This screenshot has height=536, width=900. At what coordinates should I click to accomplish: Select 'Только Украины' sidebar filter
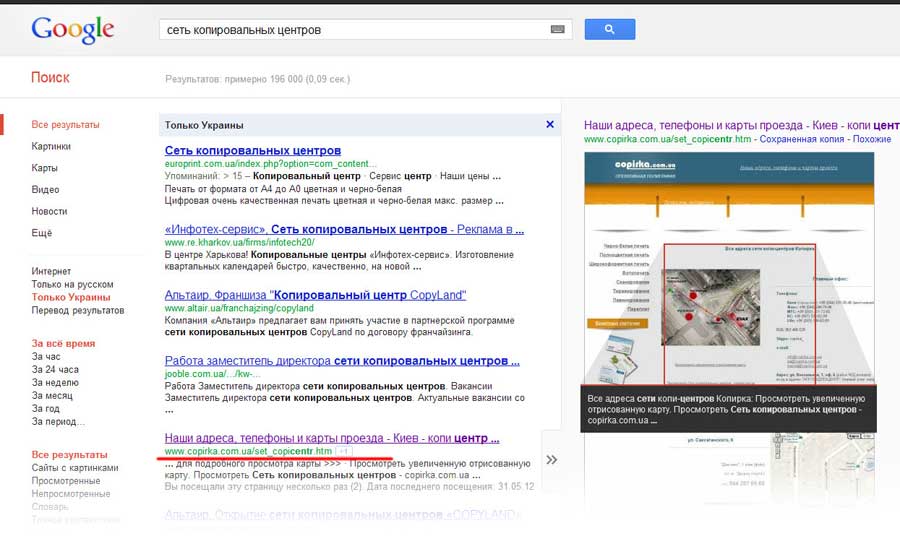point(71,297)
